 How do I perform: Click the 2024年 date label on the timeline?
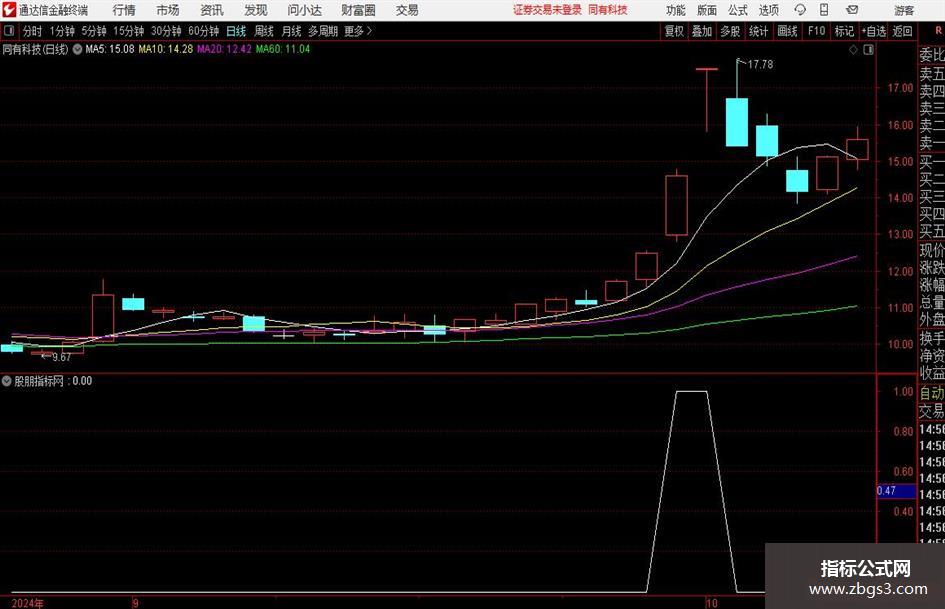[x=28, y=603]
